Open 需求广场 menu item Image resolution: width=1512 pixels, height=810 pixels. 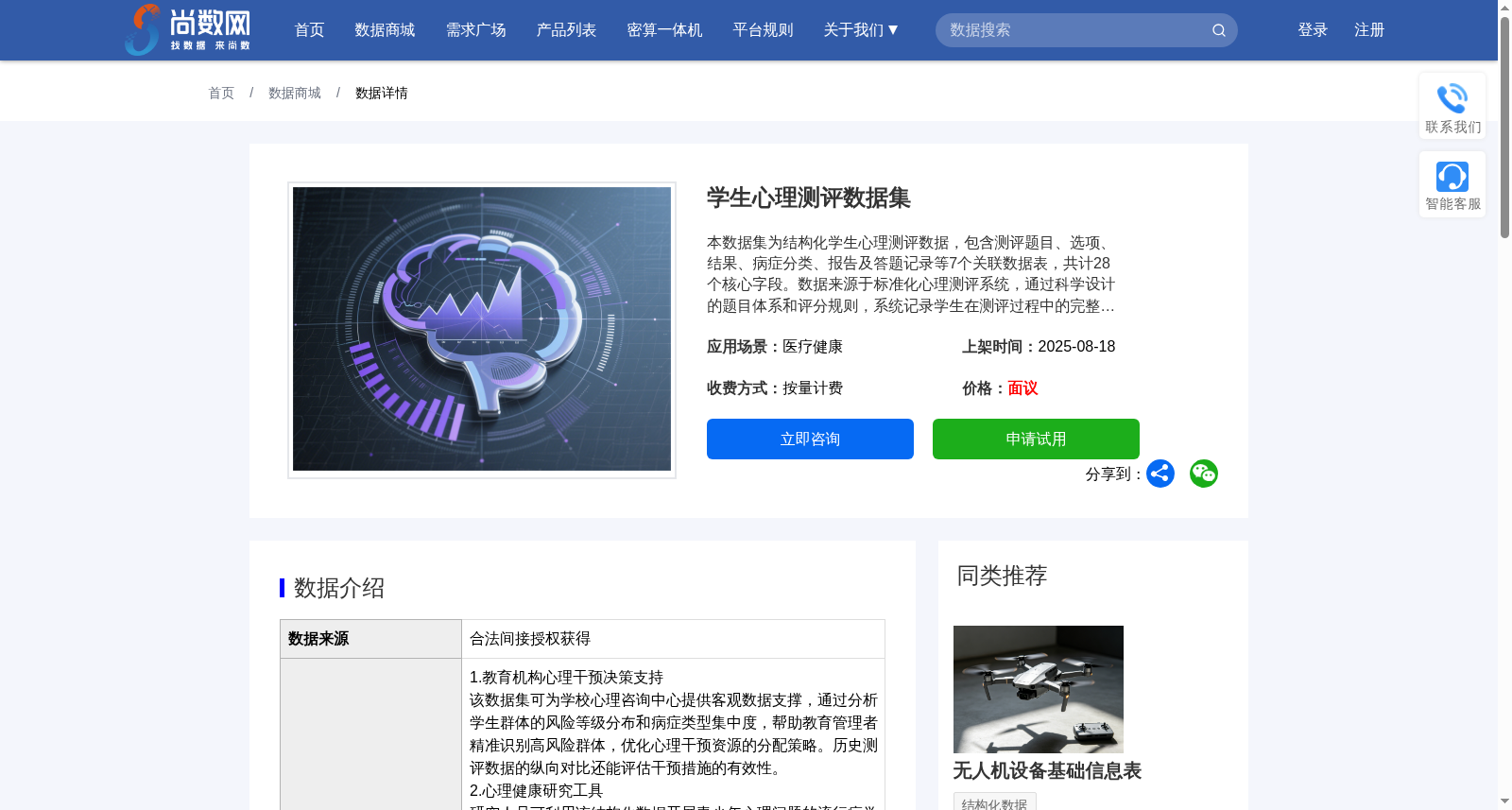(475, 30)
